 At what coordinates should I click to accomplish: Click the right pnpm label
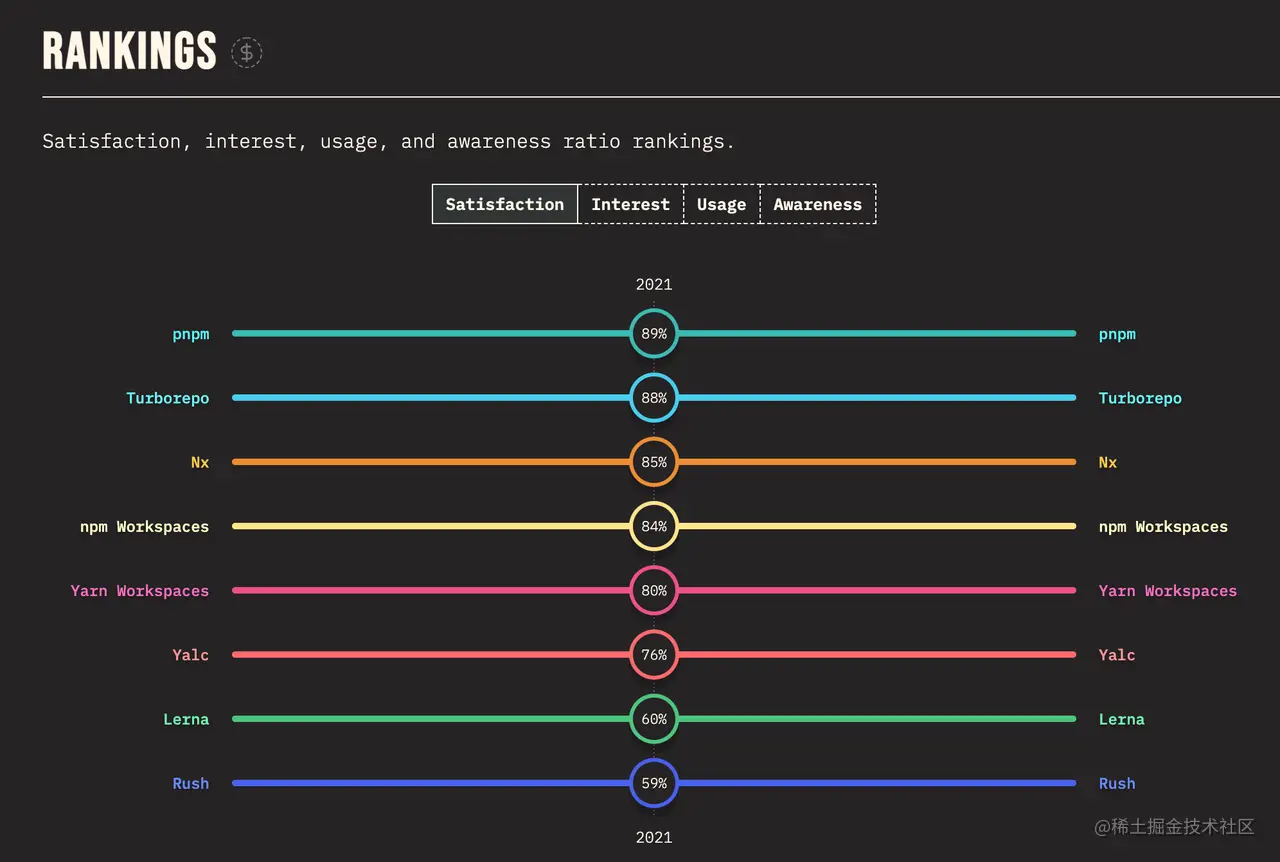pyautogui.click(x=1117, y=334)
